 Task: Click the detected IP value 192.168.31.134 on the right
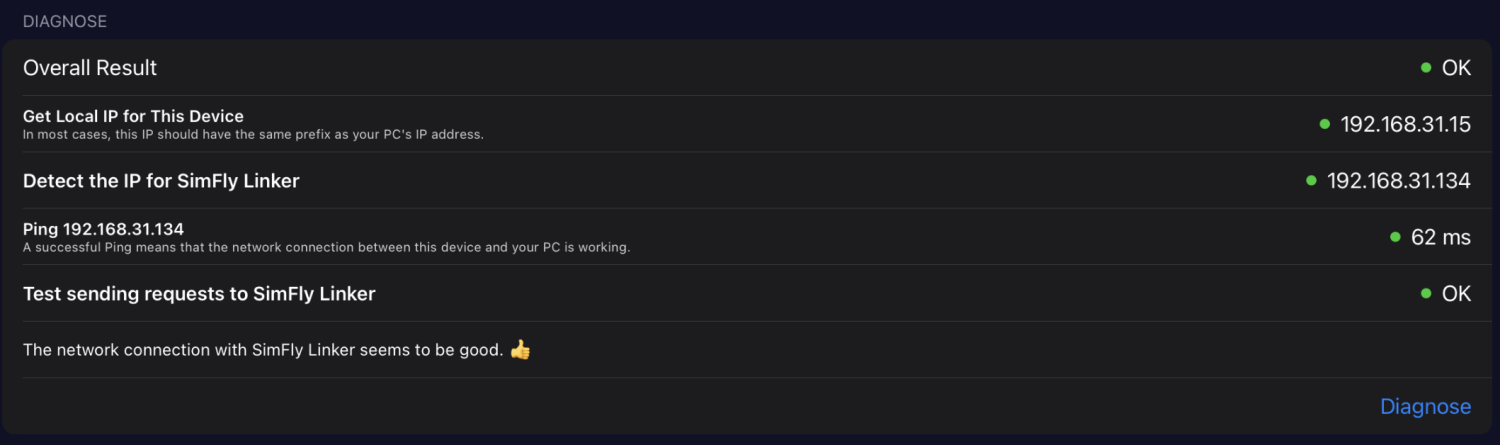click(1398, 181)
